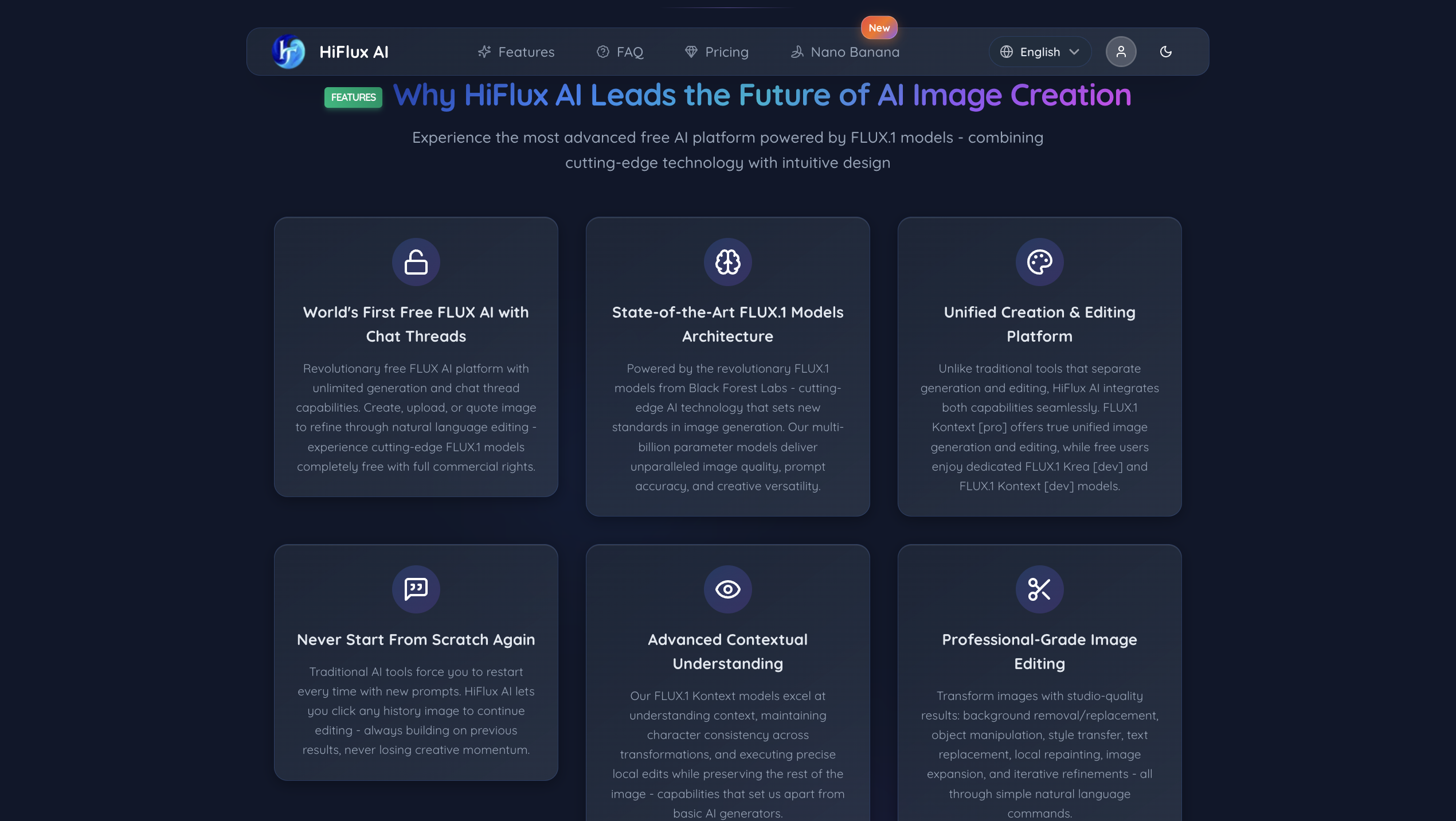Click the paragraph starting 'Traditional AI tools force you'

tap(416, 711)
